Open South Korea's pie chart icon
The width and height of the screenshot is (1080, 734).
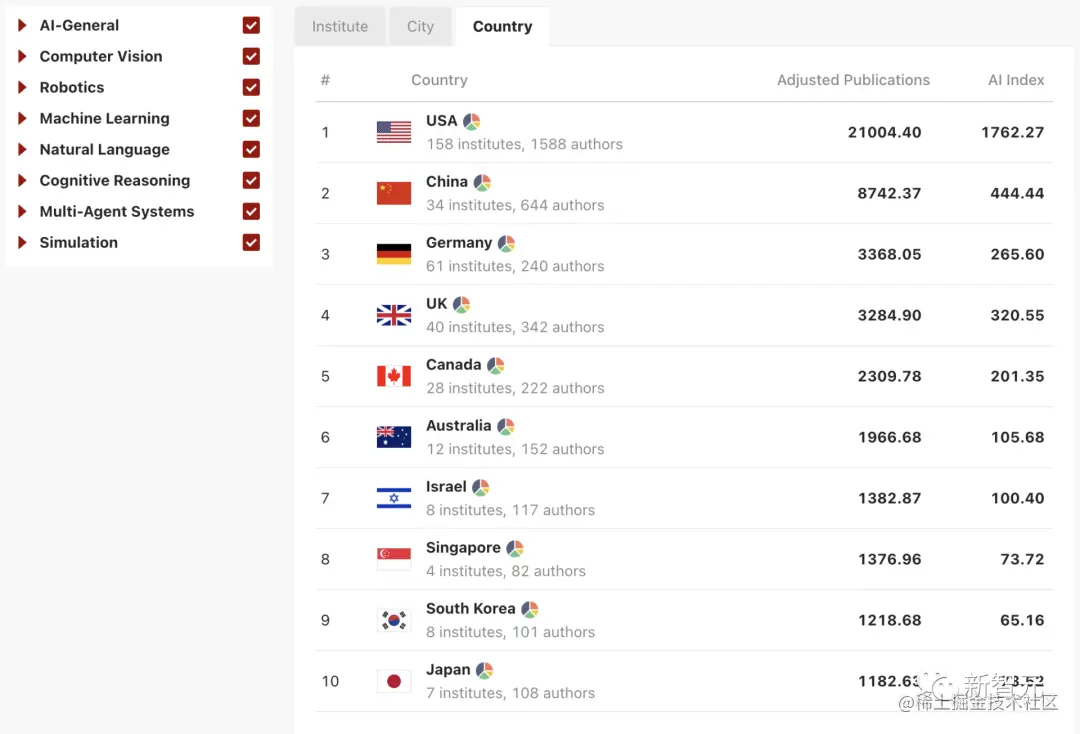[530, 609]
